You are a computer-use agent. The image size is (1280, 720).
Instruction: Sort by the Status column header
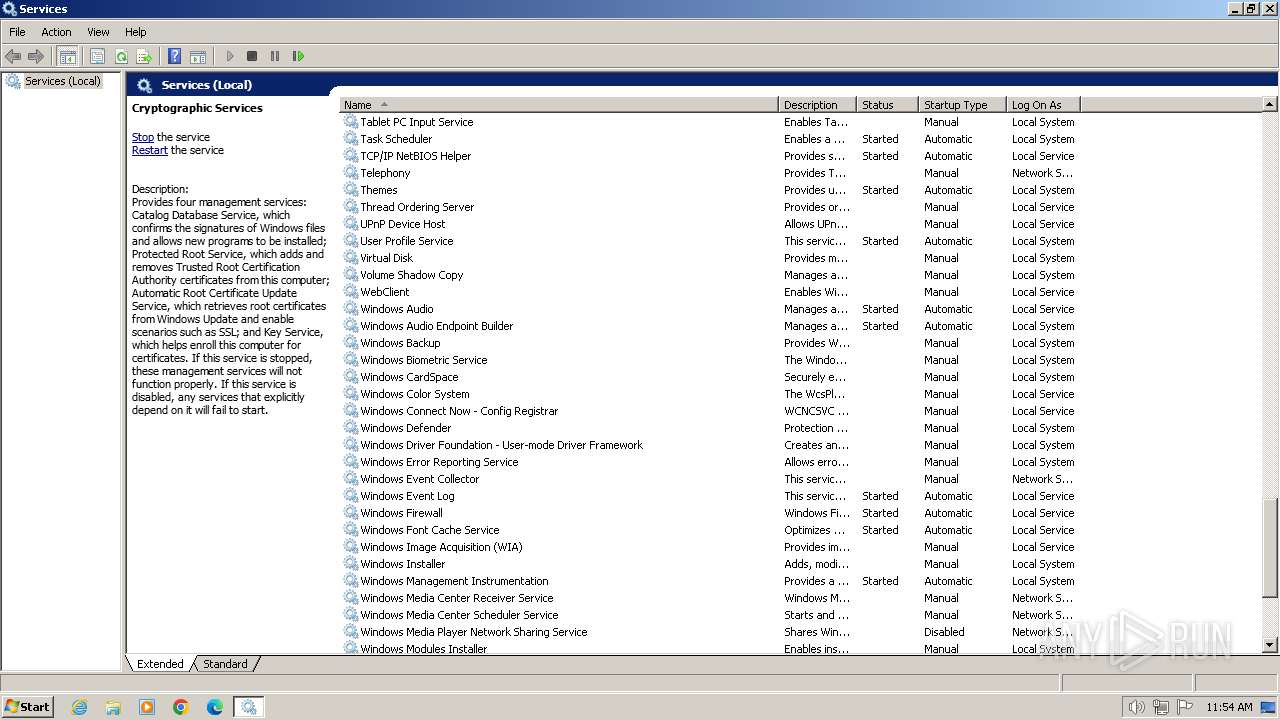coord(887,104)
